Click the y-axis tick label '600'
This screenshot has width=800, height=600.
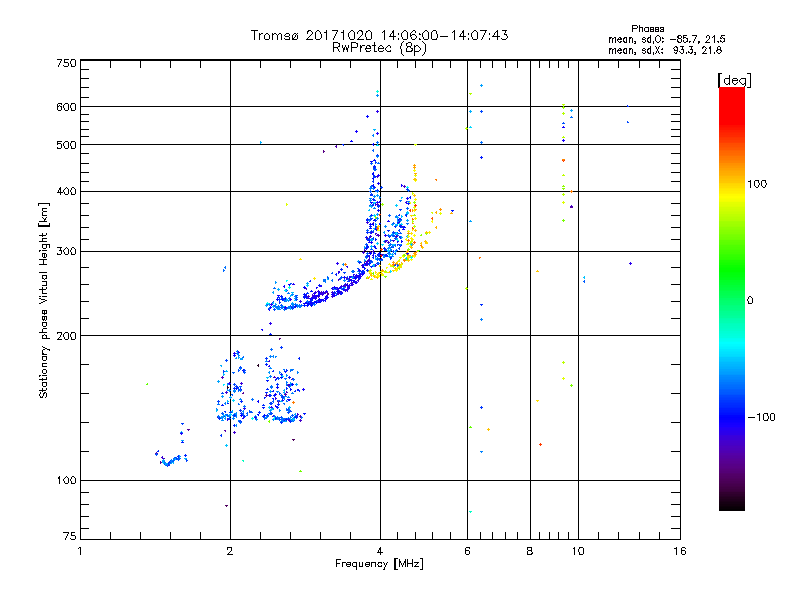[66, 107]
